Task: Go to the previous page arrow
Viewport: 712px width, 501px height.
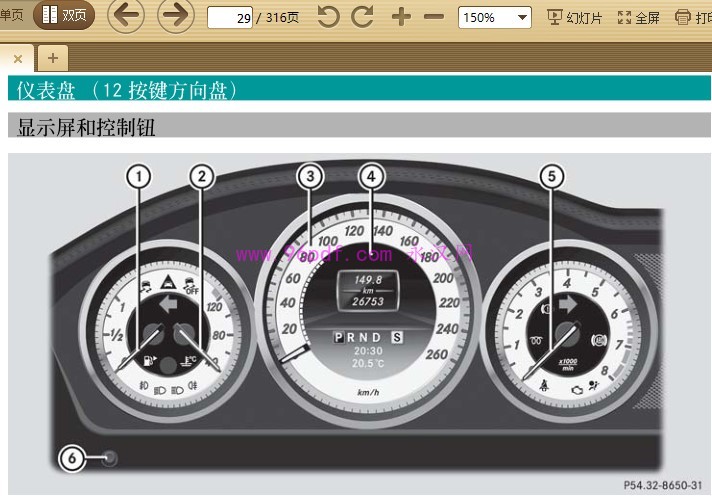Action: coord(126,15)
